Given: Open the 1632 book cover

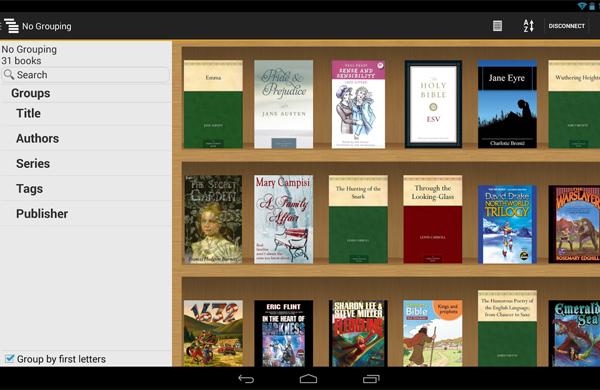Looking at the screenshot, I should pos(213,333).
